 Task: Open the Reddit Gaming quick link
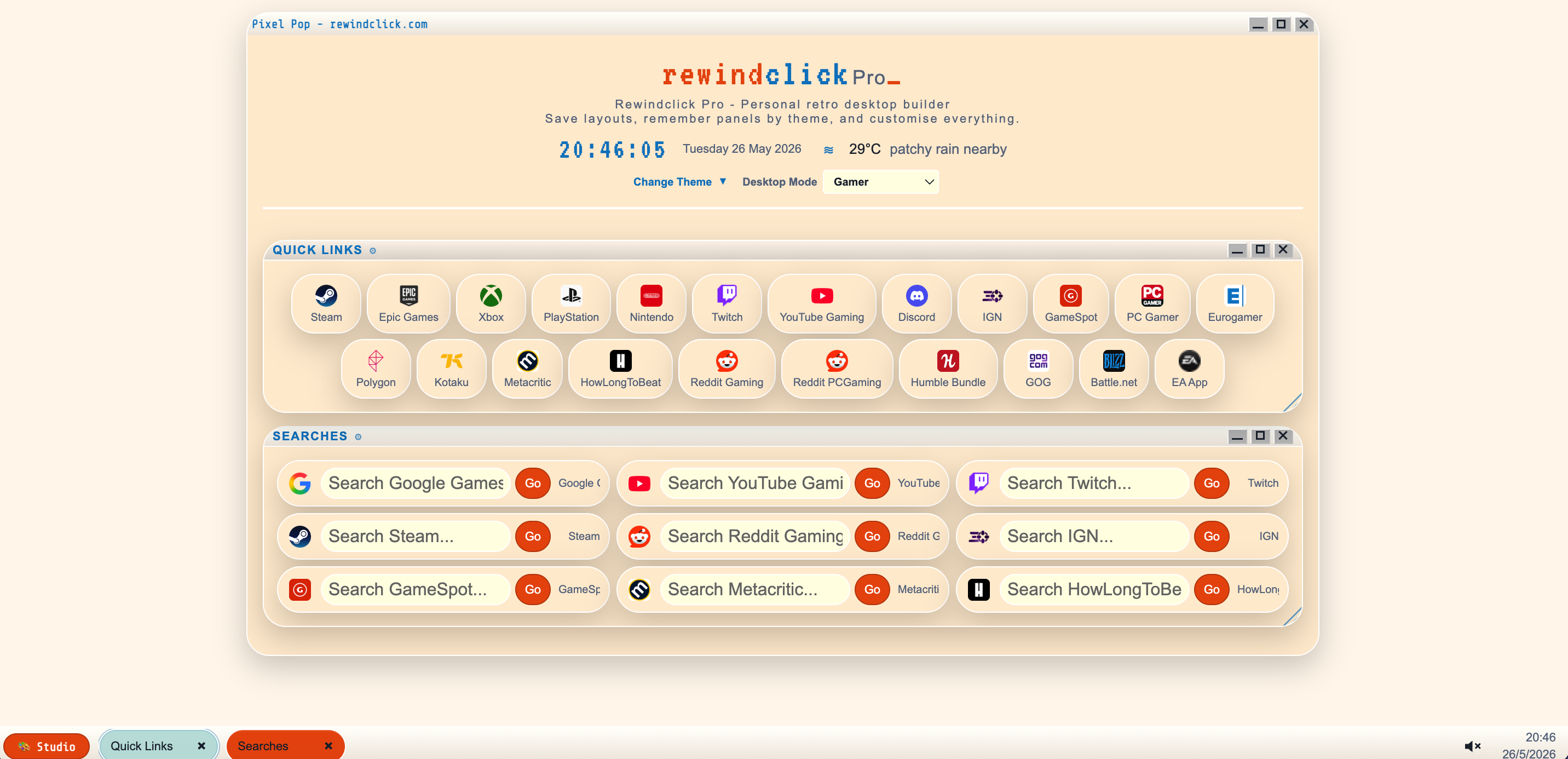(x=727, y=368)
